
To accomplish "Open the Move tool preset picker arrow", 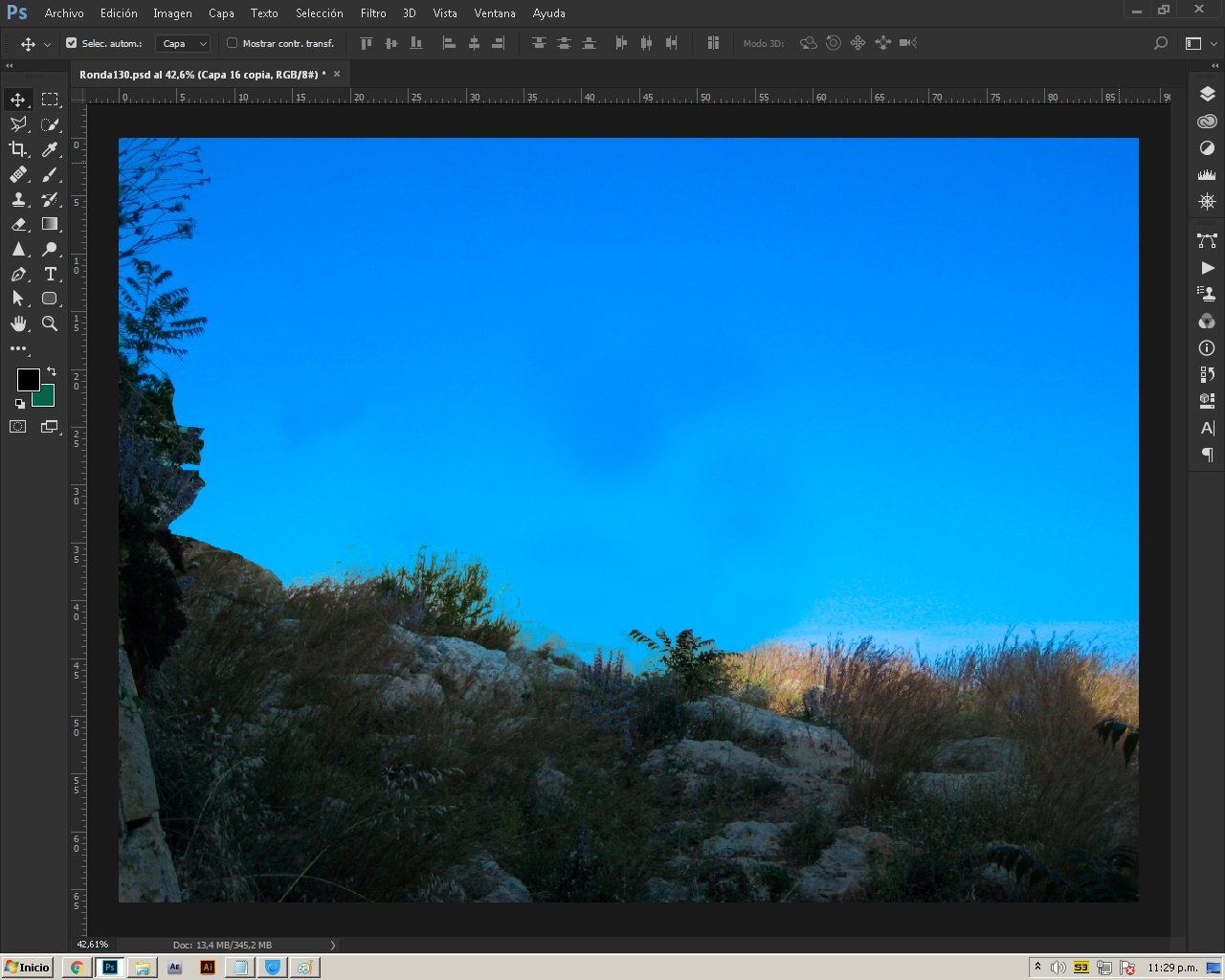I will click(47, 44).
